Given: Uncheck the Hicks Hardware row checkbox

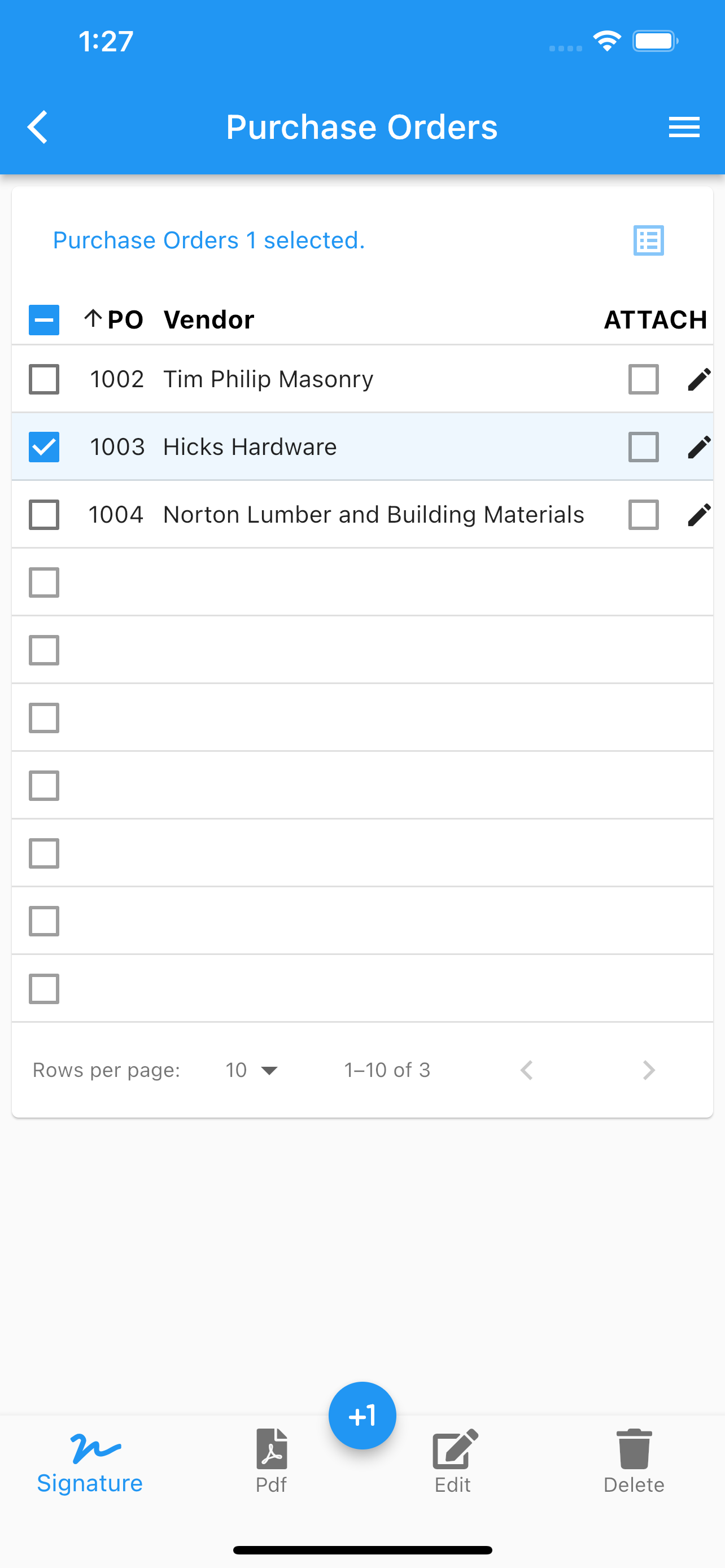Looking at the screenshot, I should pos(44,447).
